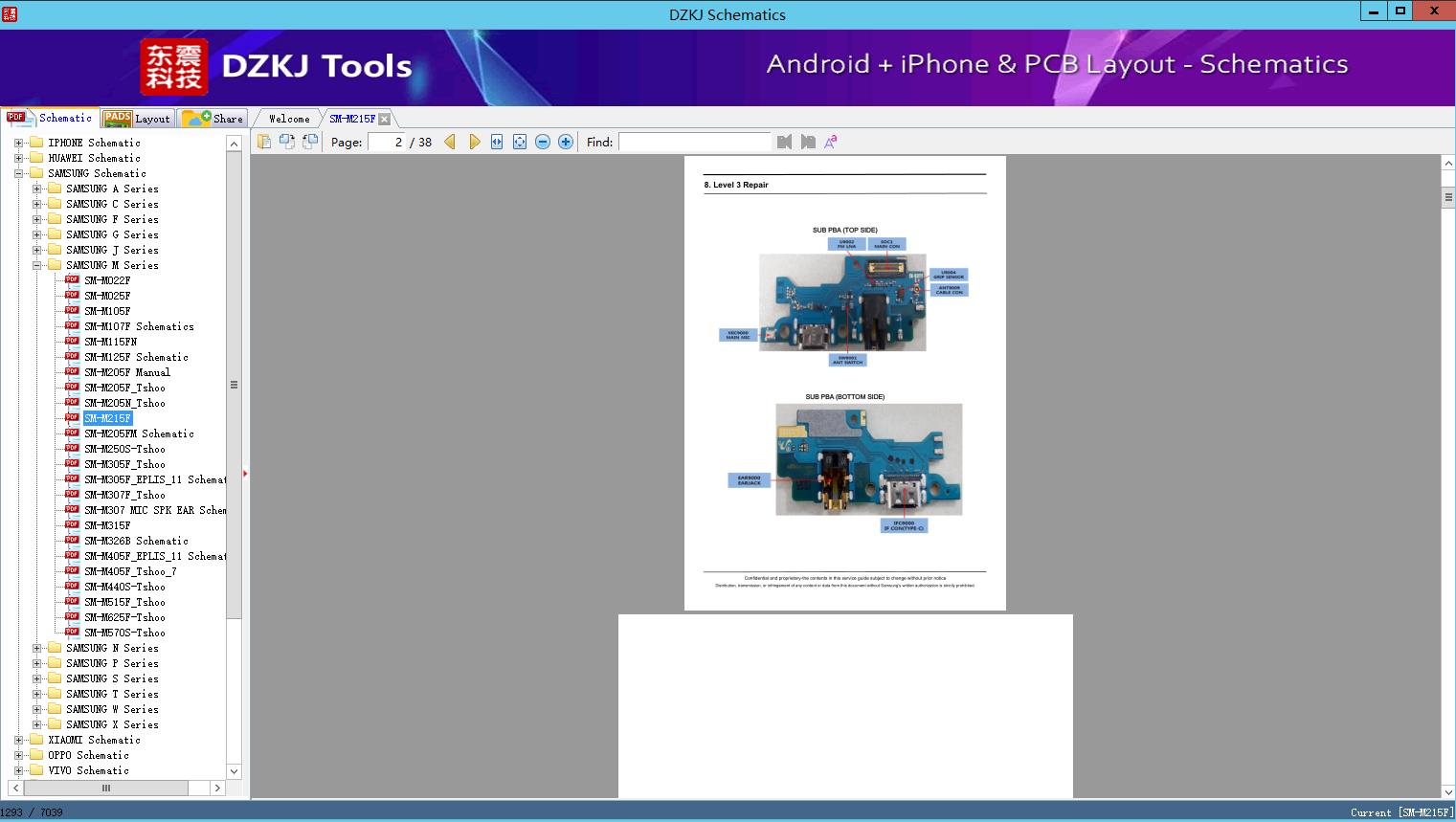Collapse the SAMSUNG Schematic folder
The image size is (1456, 822).
pyautogui.click(x=18, y=173)
